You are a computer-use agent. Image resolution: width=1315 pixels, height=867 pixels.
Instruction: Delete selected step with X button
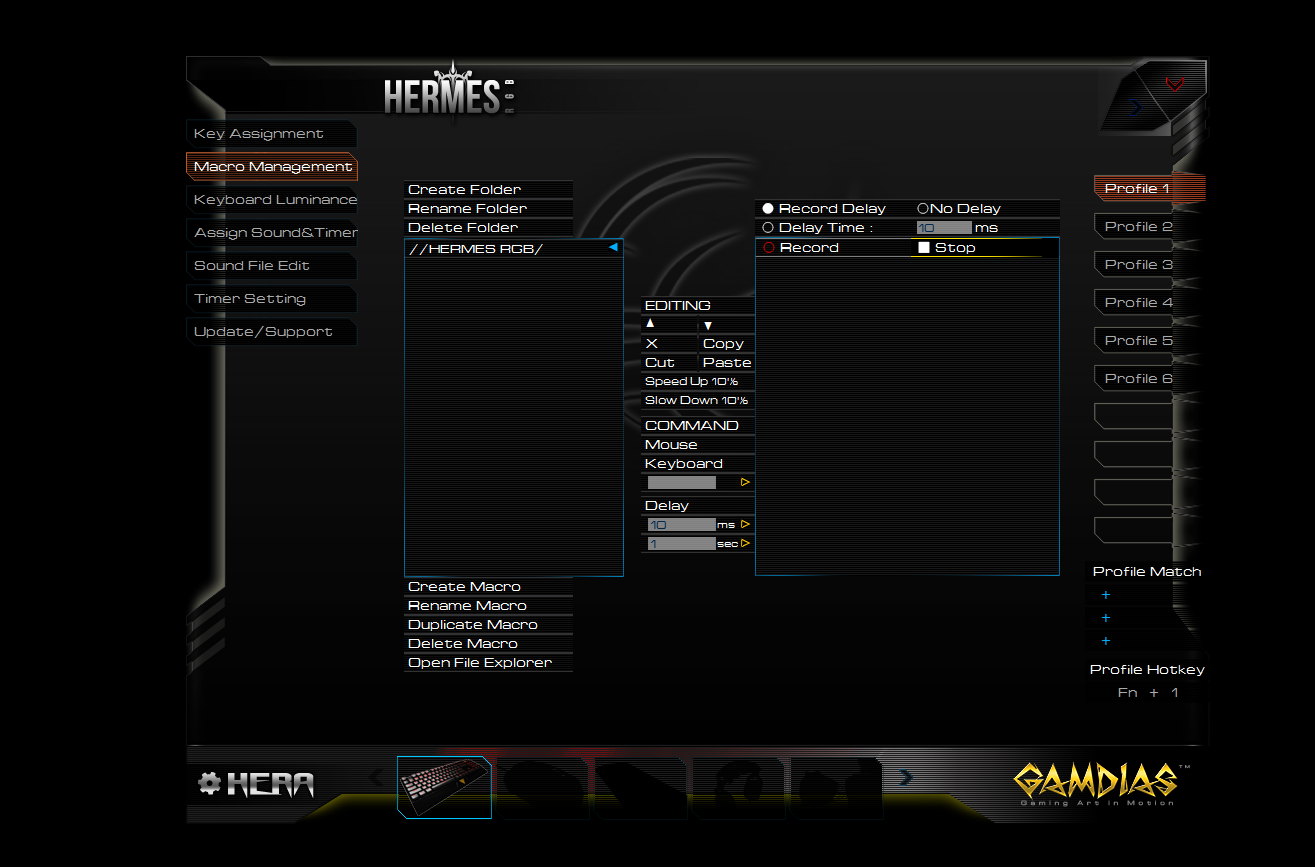(x=652, y=343)
